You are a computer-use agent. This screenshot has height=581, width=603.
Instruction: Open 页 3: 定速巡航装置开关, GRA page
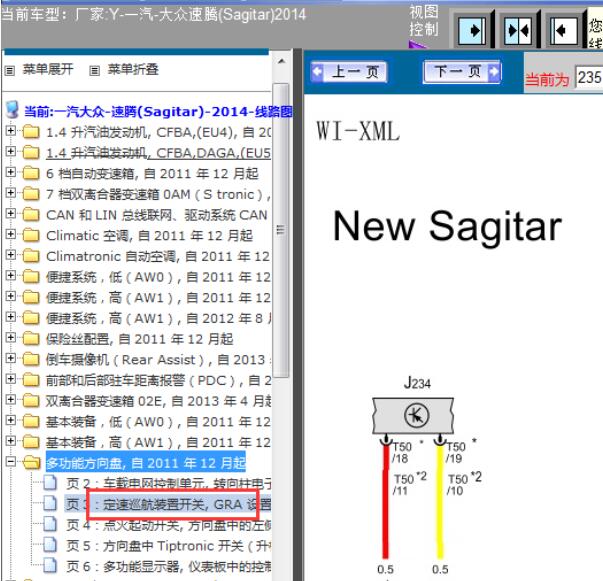(x=168, y=504)
